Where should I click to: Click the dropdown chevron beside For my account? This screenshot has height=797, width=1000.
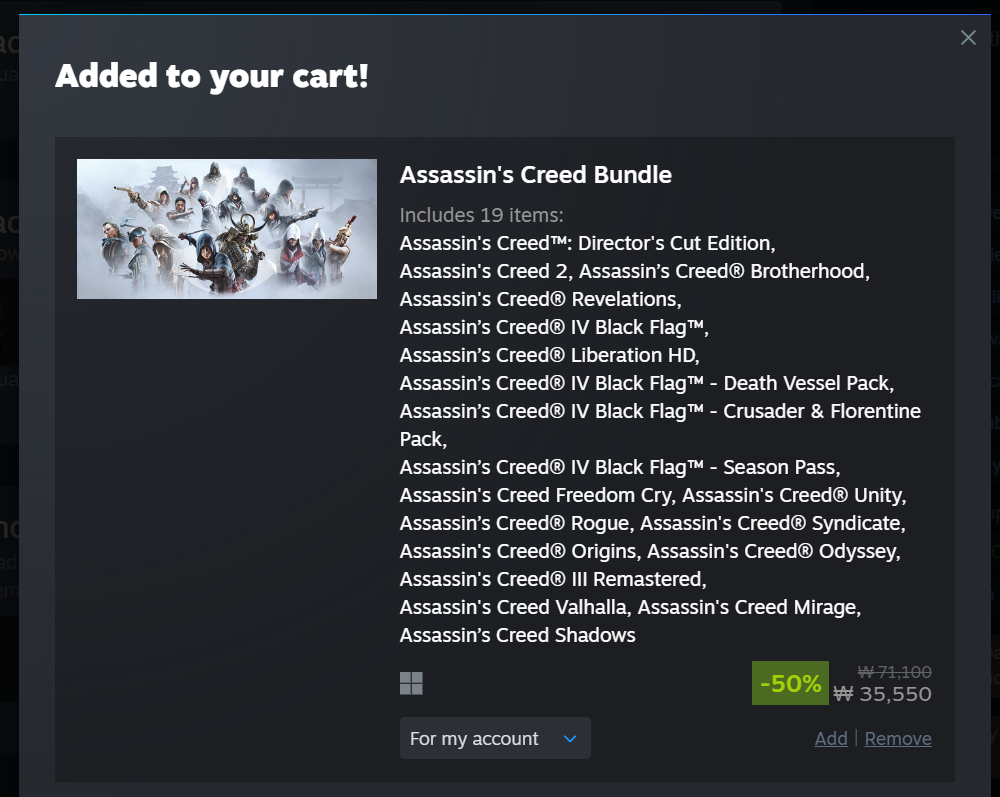570,739
